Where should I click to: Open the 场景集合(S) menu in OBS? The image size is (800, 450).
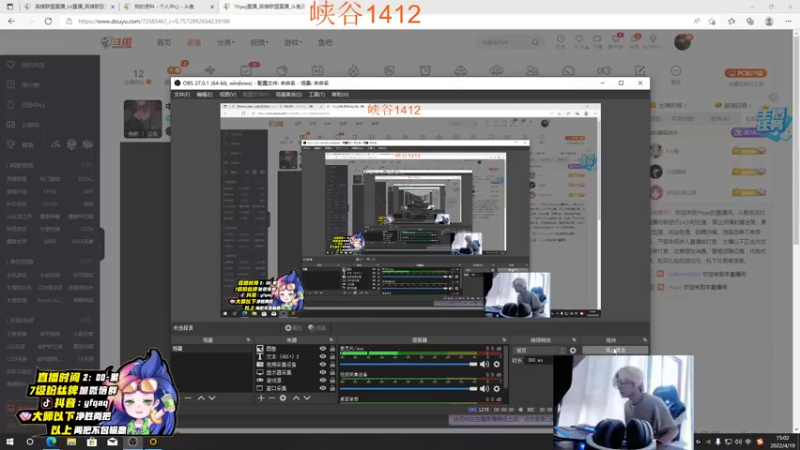tap(288, 94)
